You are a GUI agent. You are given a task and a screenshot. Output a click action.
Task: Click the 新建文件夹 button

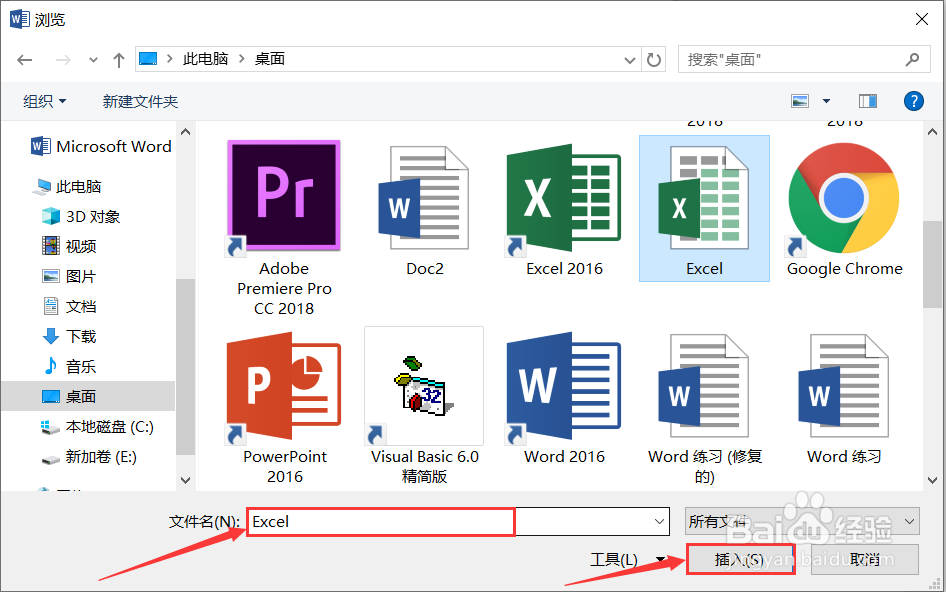139,100
